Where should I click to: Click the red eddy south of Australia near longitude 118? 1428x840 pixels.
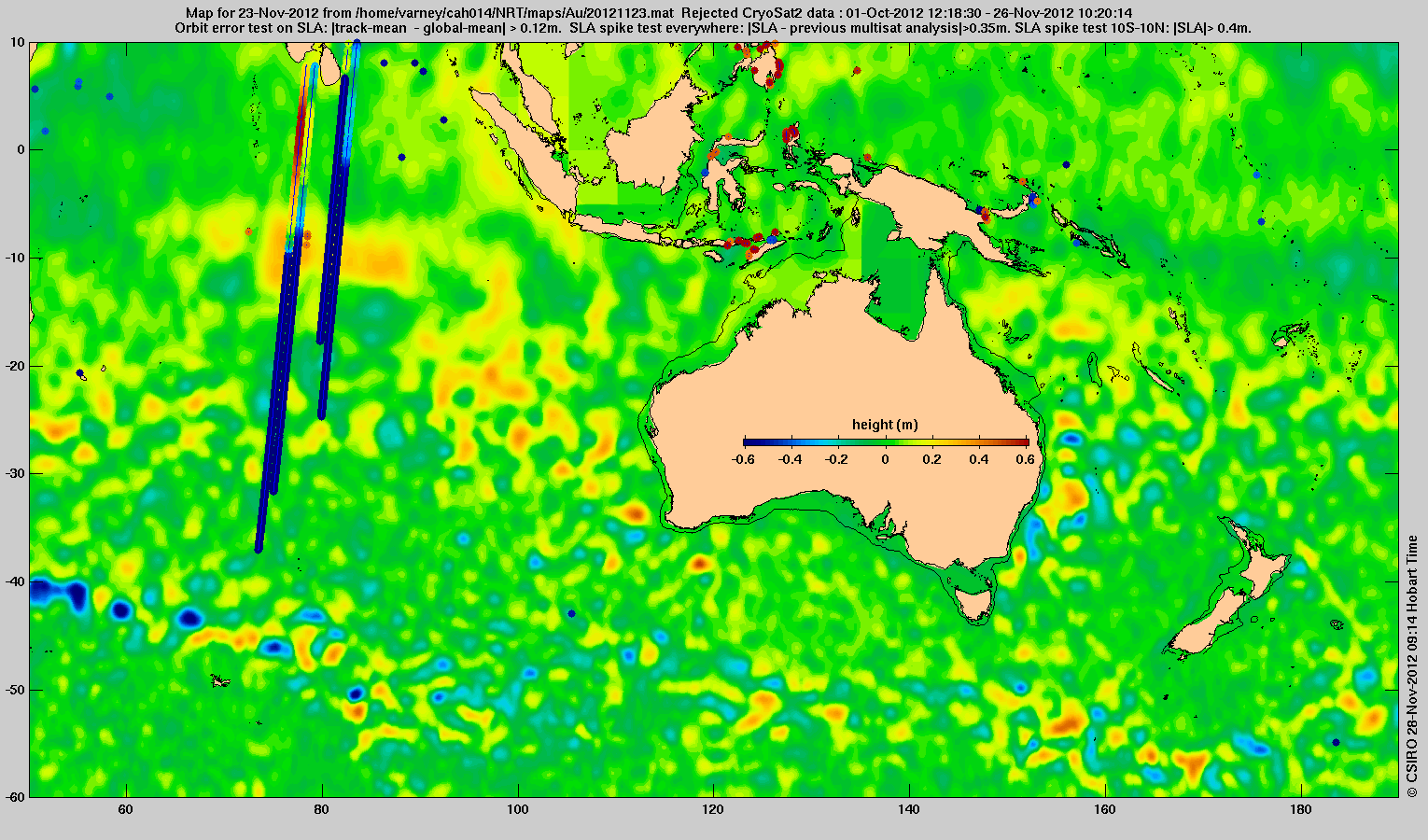[700, 562]
